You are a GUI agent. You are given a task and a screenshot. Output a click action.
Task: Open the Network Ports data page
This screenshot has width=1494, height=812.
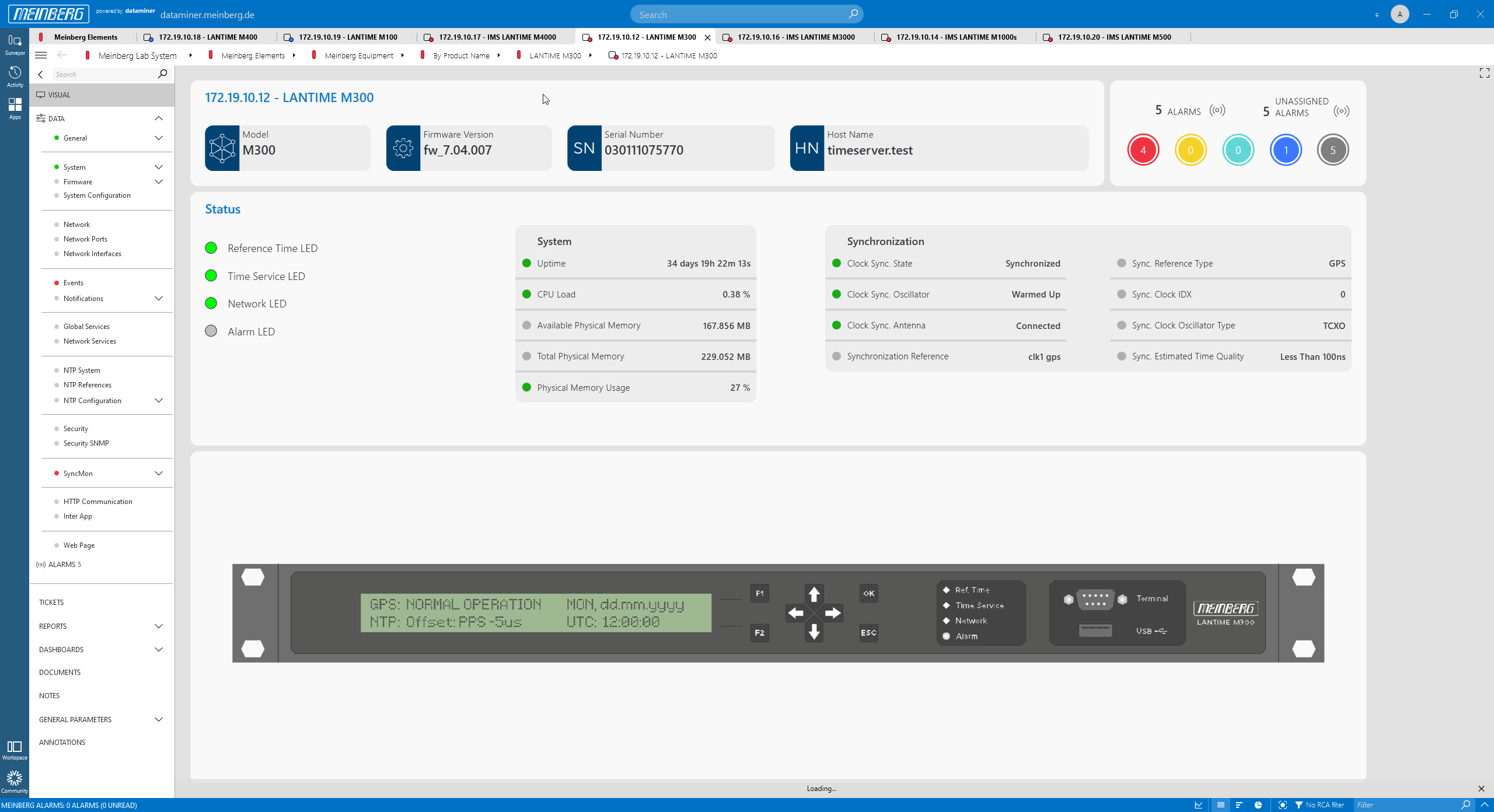(x=85, y=239)
